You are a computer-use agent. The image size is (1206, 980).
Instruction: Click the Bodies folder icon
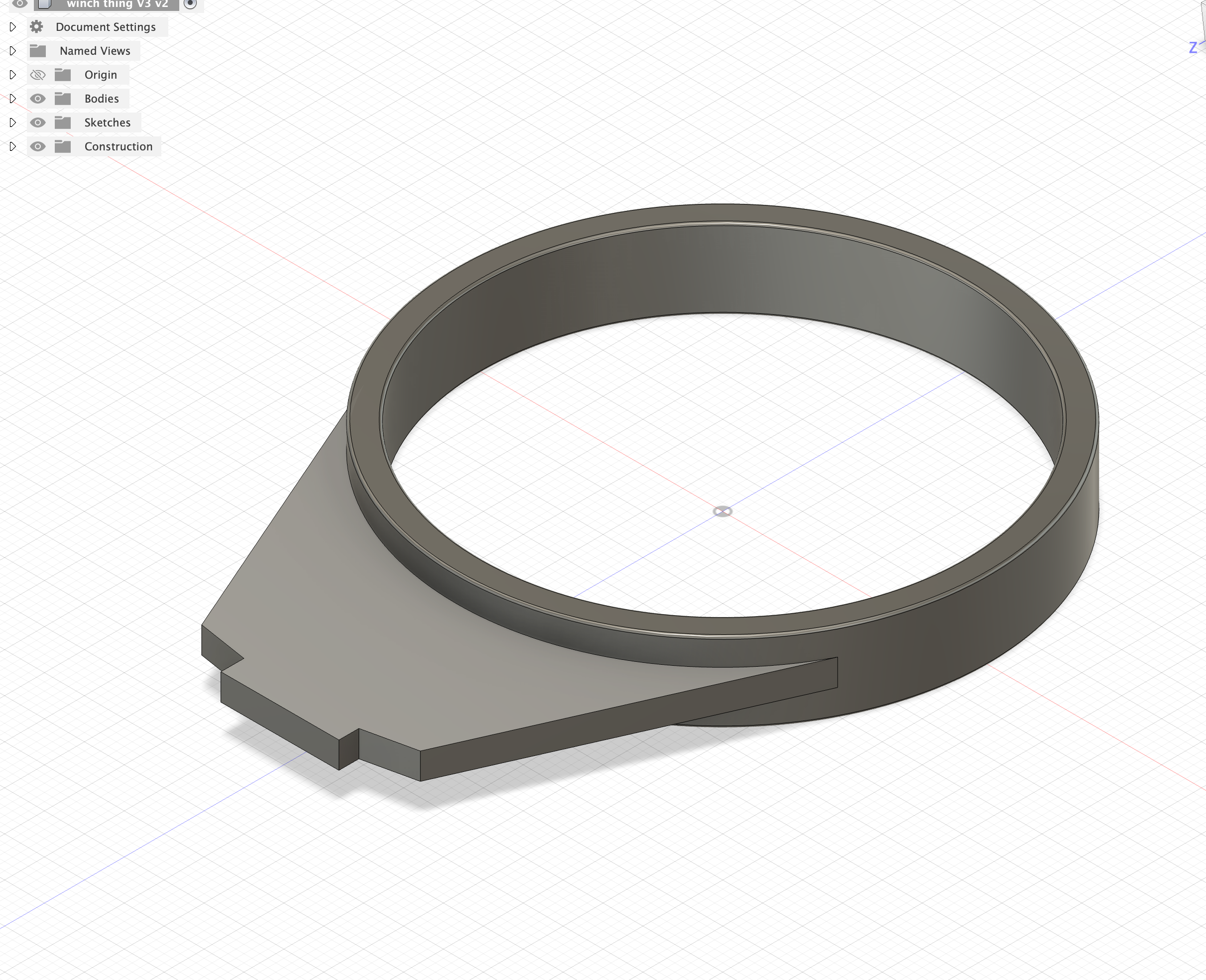(63, 98)
